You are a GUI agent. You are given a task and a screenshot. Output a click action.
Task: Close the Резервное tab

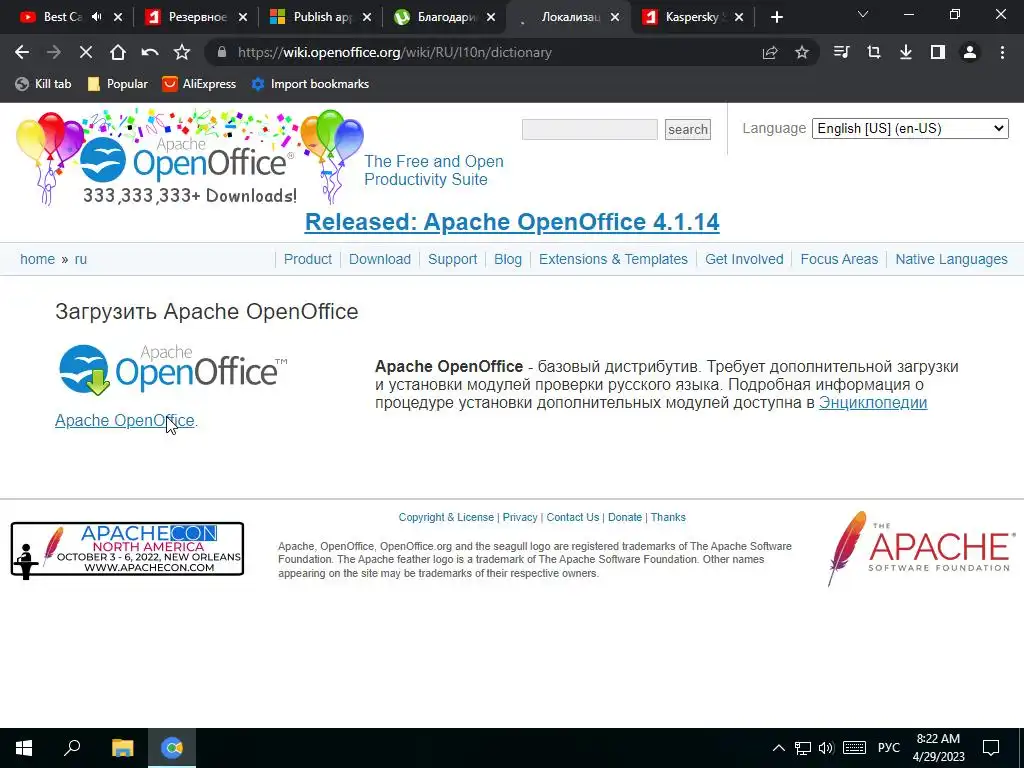point(242,17)
